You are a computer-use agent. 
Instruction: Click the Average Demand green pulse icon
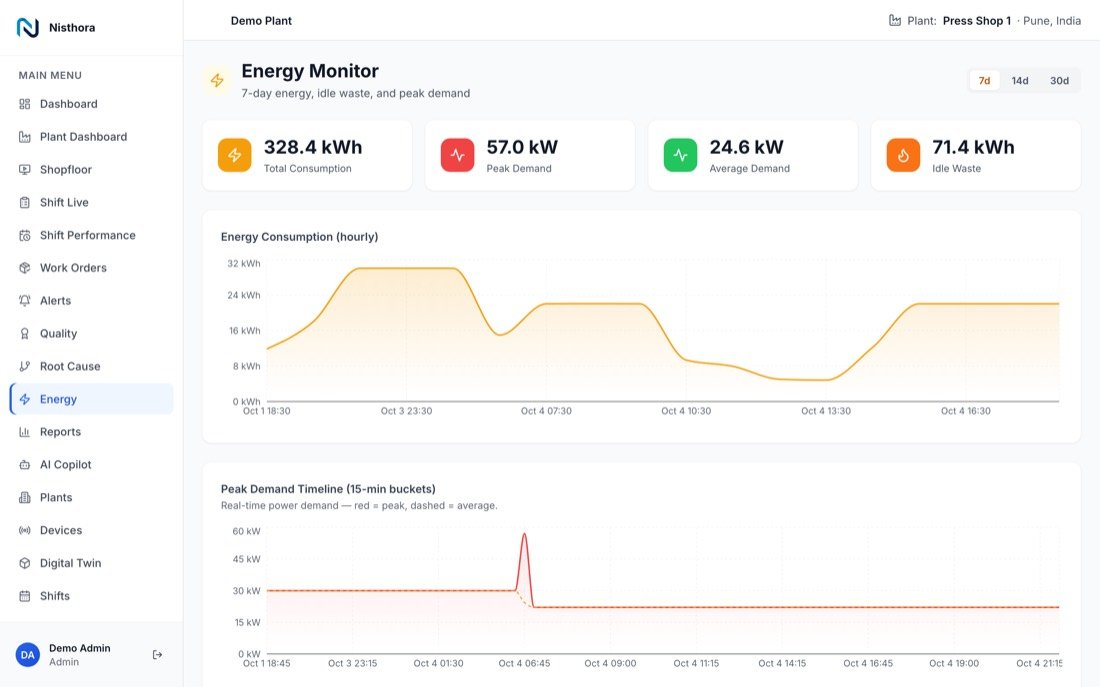[x=680, y=155]
